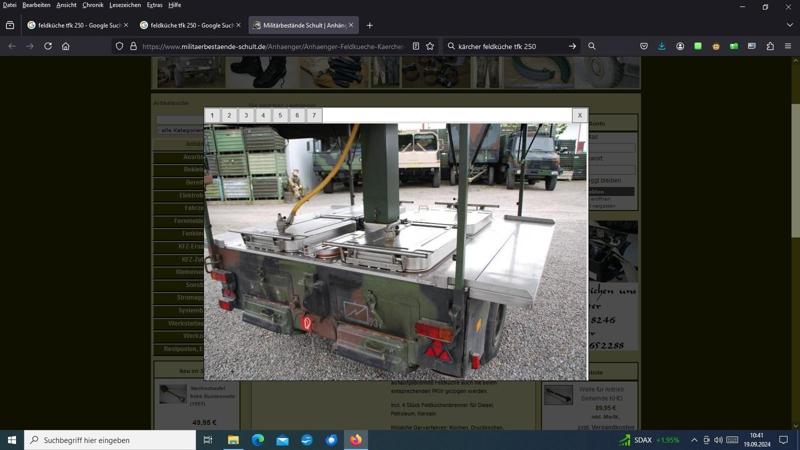Show image 5 in gallery
The height and width of the screenshot is (450, 800).
[280, 115]
